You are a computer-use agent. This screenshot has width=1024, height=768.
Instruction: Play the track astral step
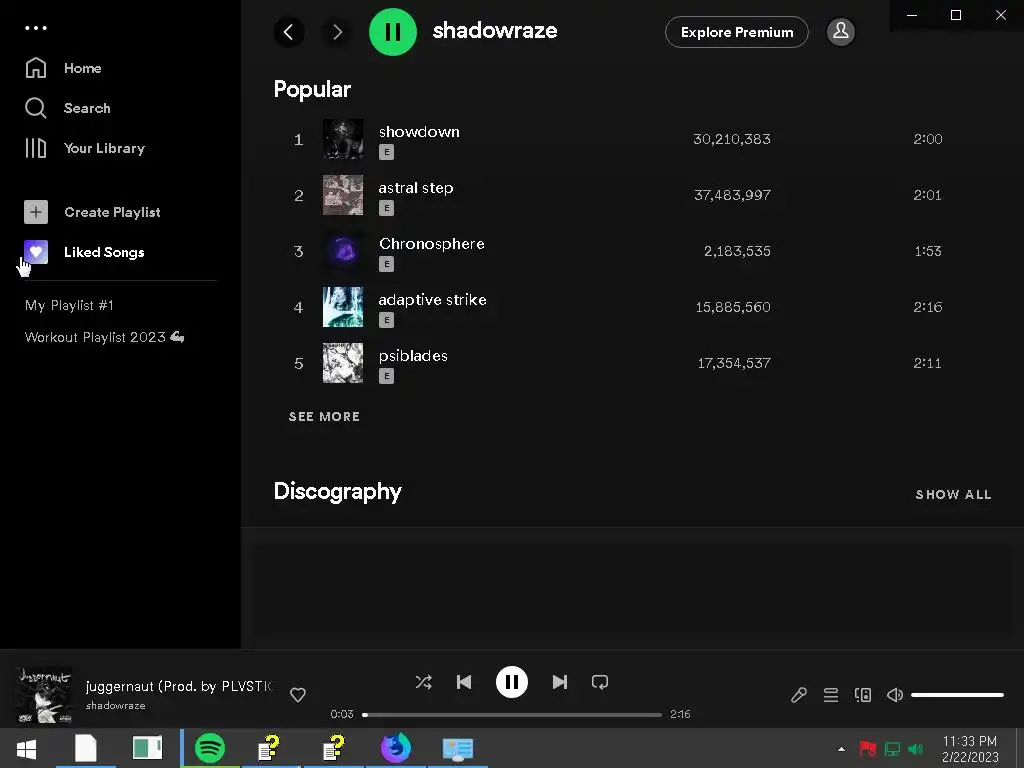(x=416, y=187)
